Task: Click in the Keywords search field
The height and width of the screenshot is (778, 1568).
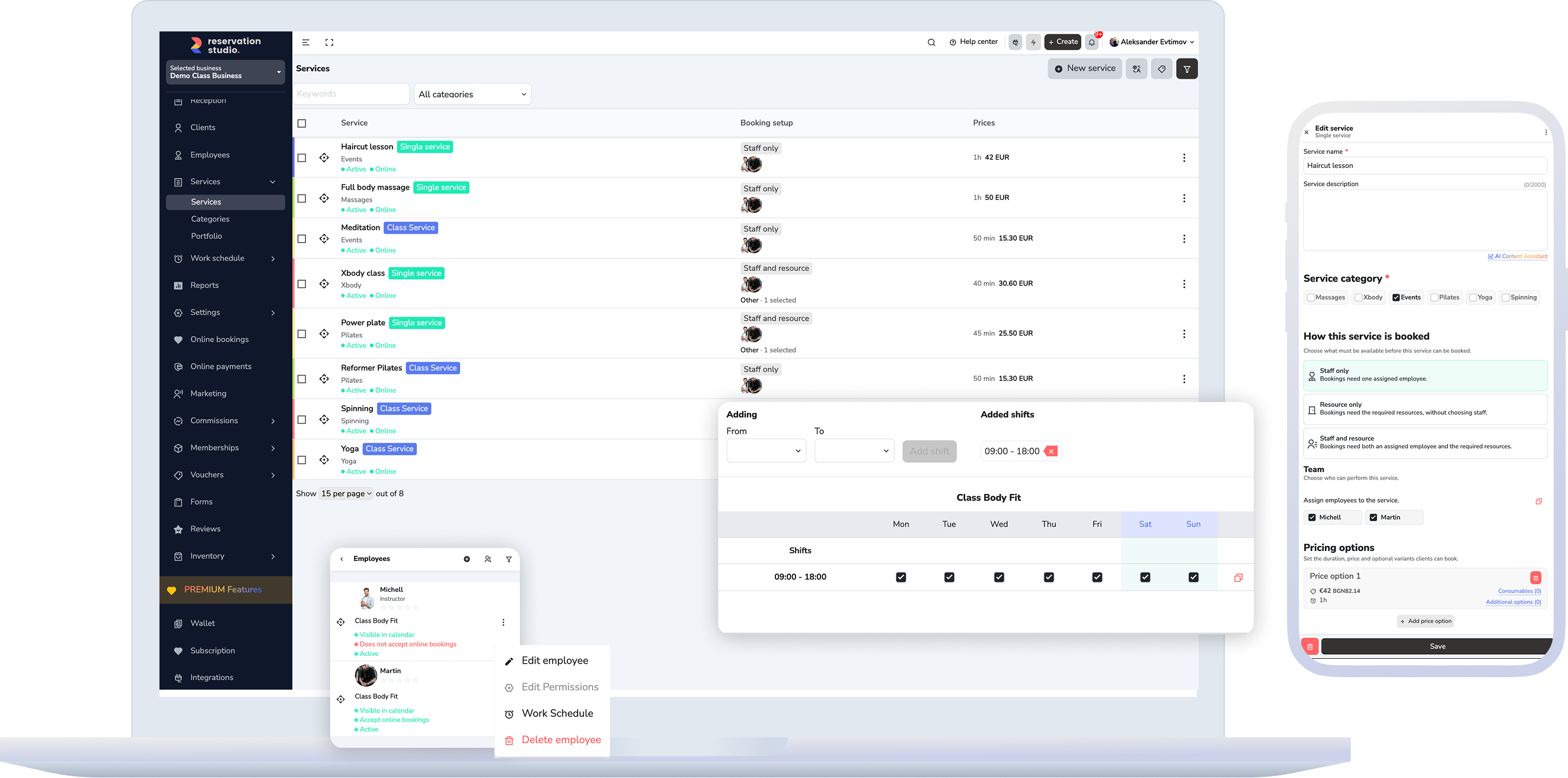Action: point(351,94)
